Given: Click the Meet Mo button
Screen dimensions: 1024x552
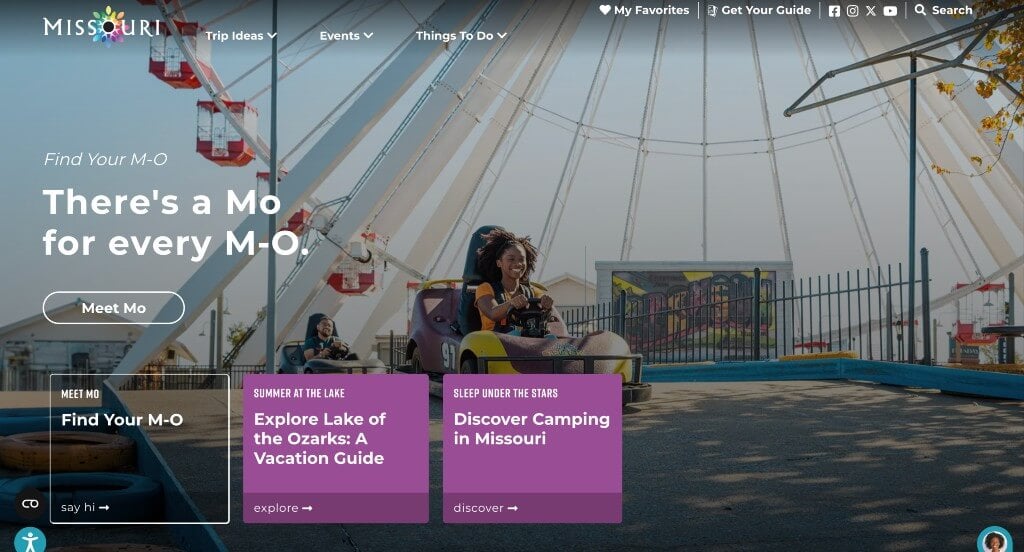Looking at the screenshot, I should pos(114,308).
